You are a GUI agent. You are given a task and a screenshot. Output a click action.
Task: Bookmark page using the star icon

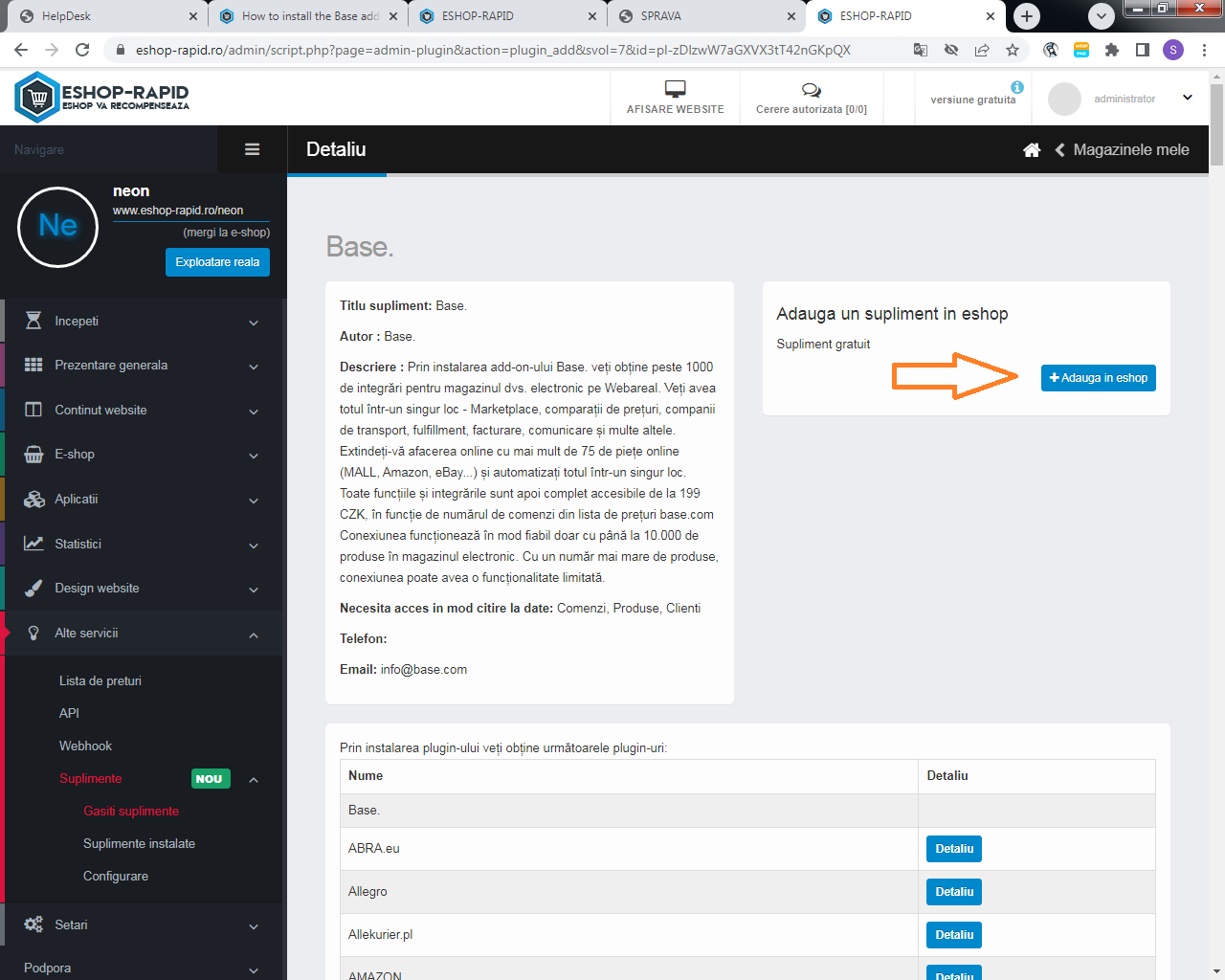pos(1013,50)
